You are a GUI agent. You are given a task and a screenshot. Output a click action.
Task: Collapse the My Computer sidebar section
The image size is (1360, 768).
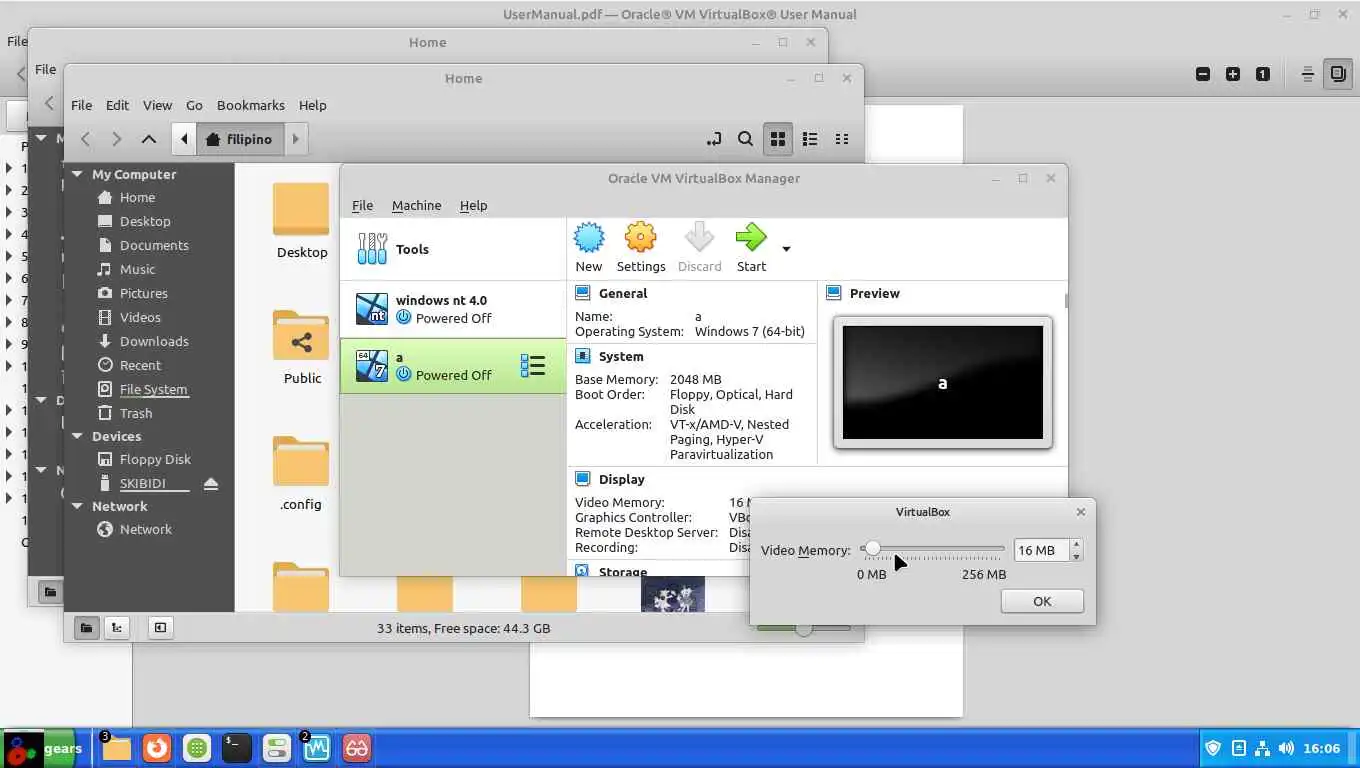coord(77,174)
